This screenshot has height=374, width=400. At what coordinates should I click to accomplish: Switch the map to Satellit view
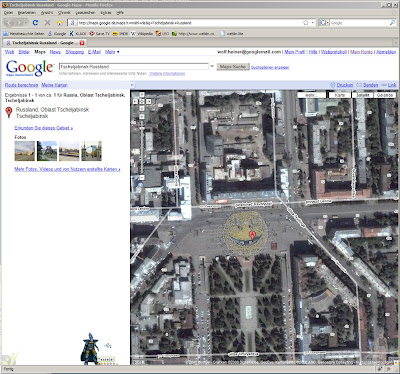pos(362,95)
